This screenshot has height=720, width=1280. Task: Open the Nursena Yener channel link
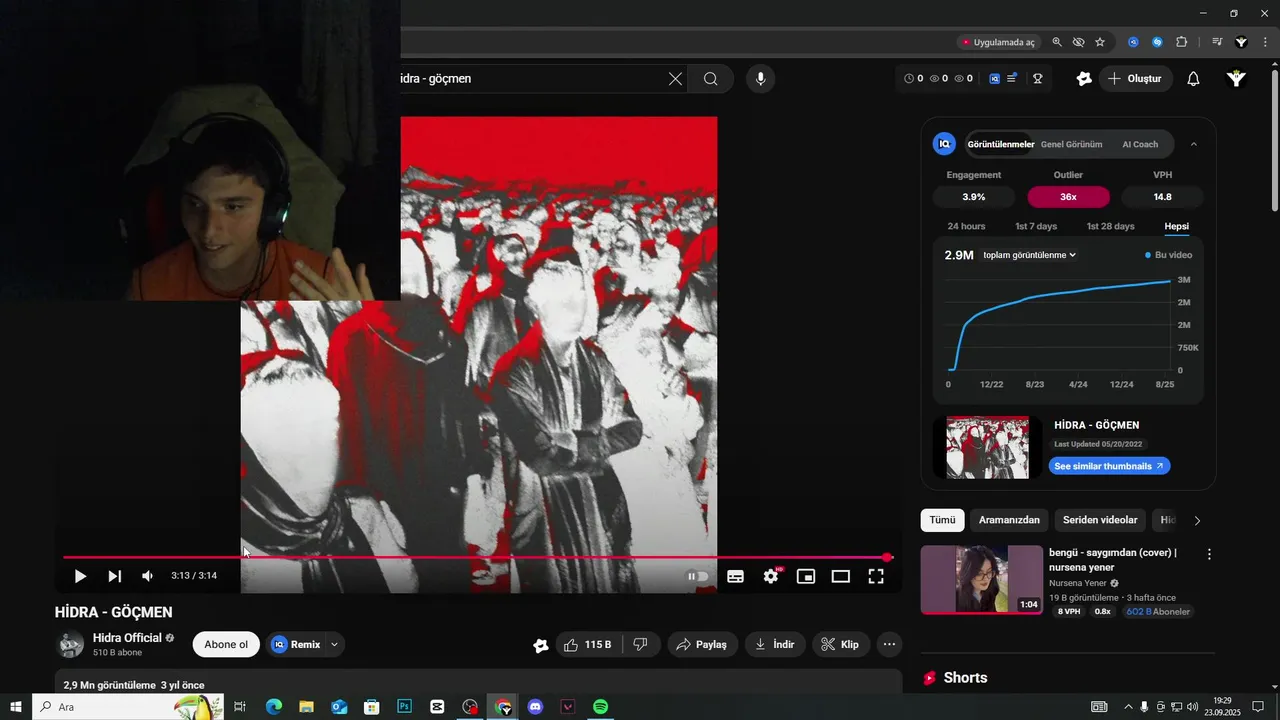coord(1078,583)
